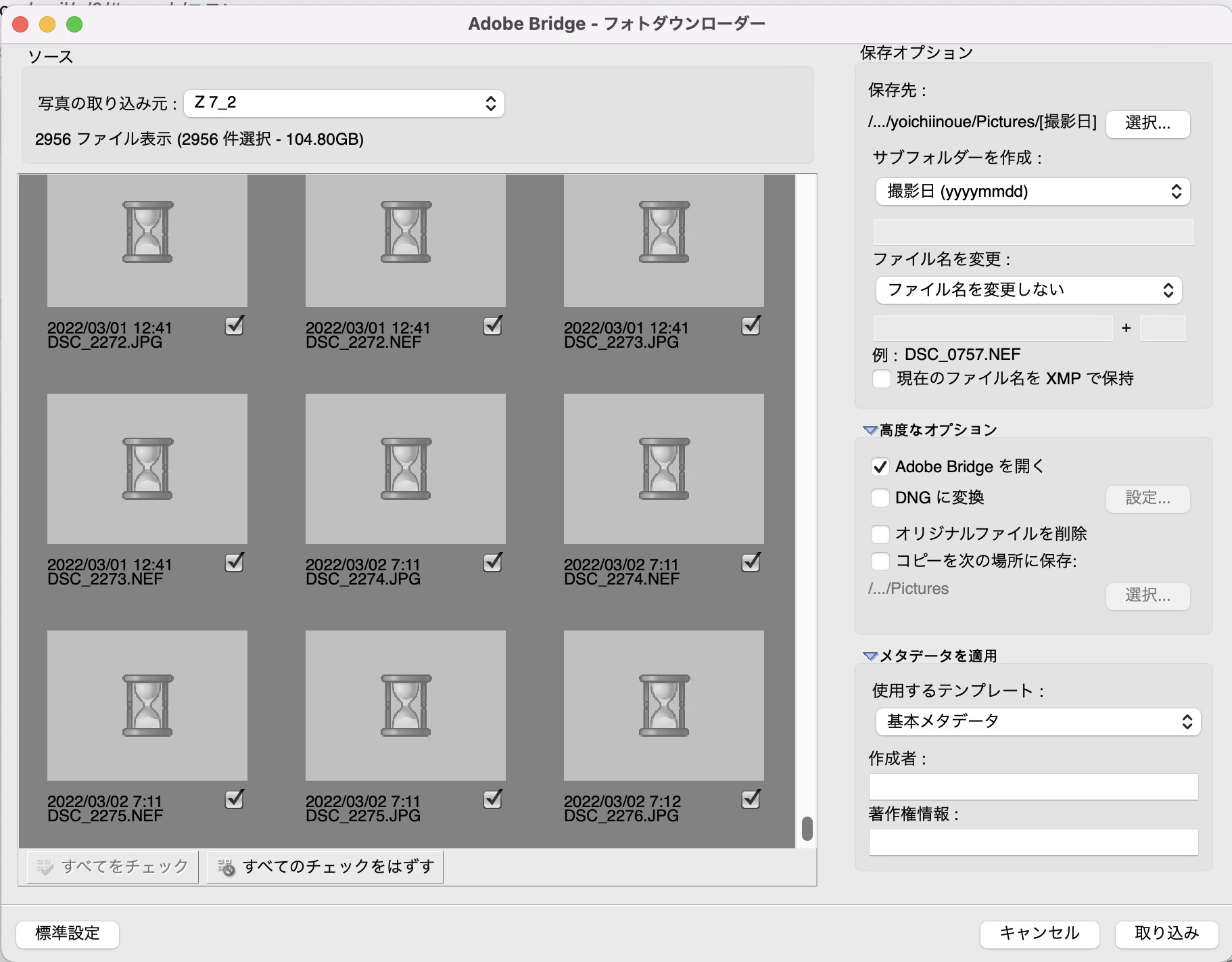Enable オリジナルファイルを削除 option

[x=880, y=534]
